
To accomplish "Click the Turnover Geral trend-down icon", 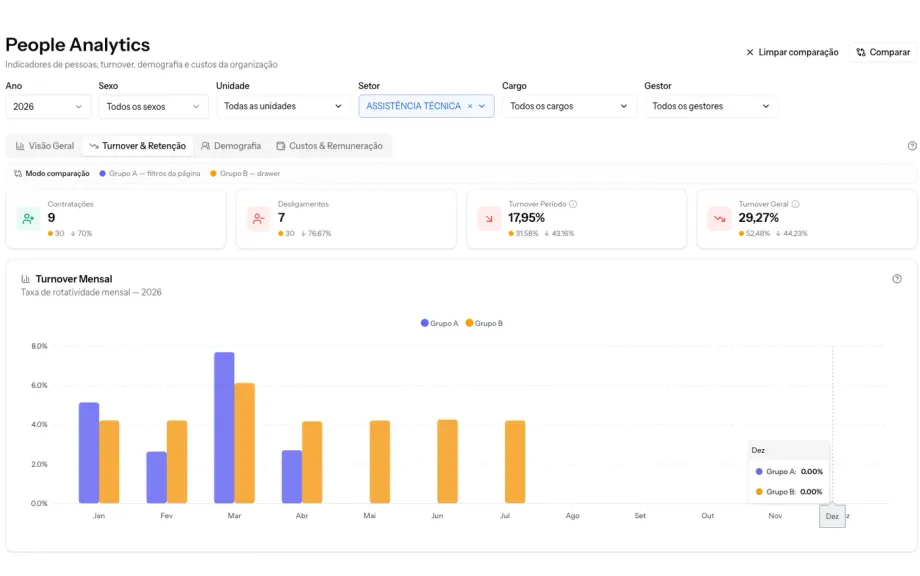I will coord(719,219).
